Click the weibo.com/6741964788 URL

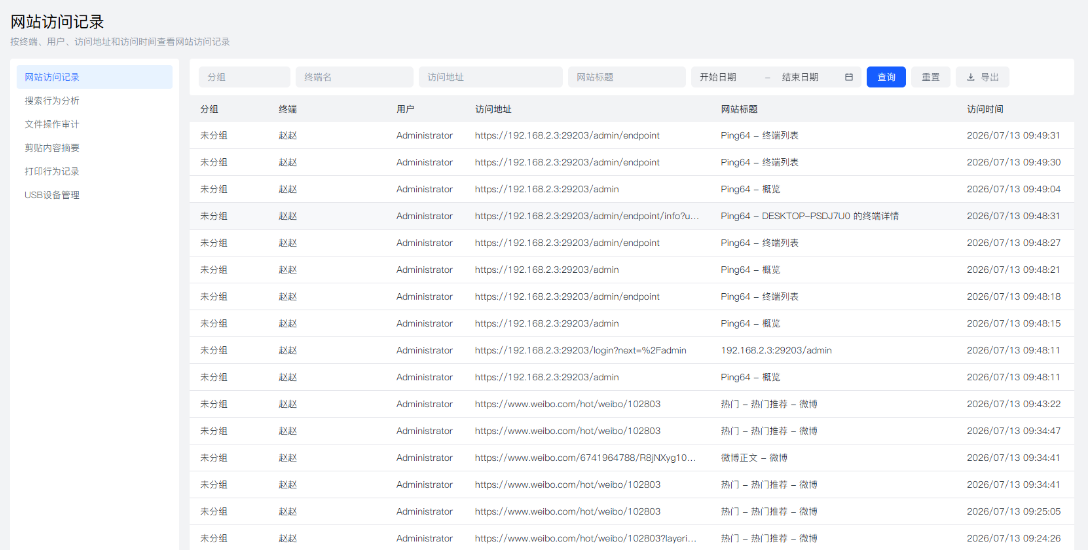click(585, 458)
